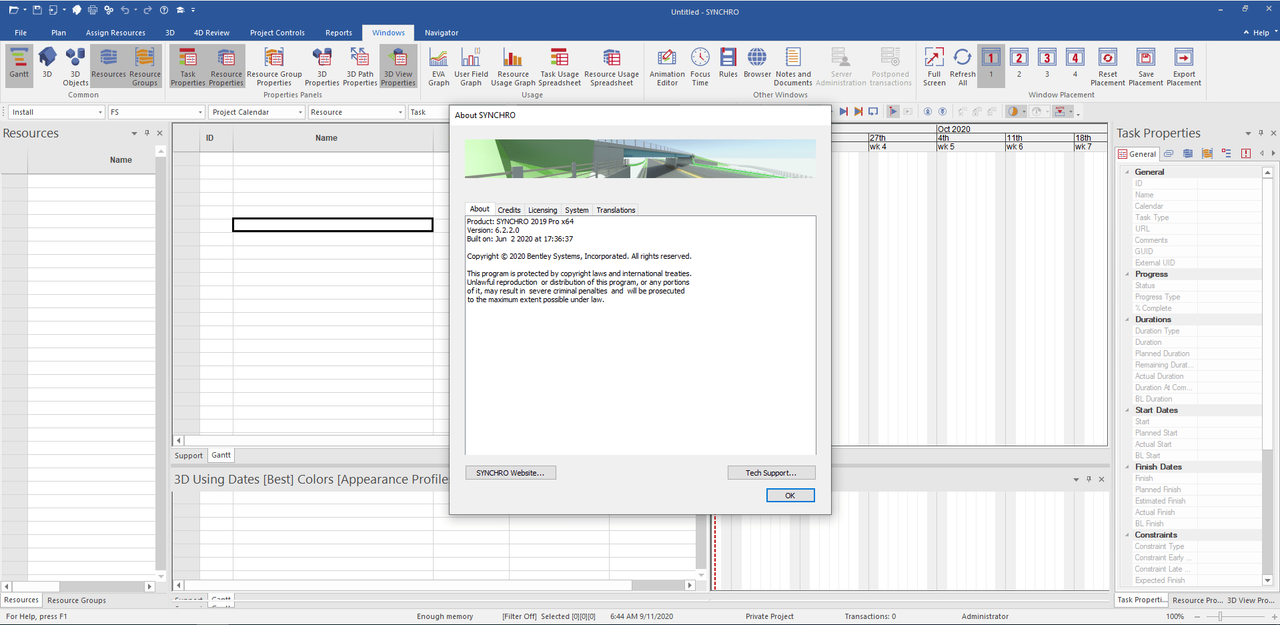Collapse the General section in Task Properties
Viewport: 1280px width, 625px height.
(x=1127, y=172)
